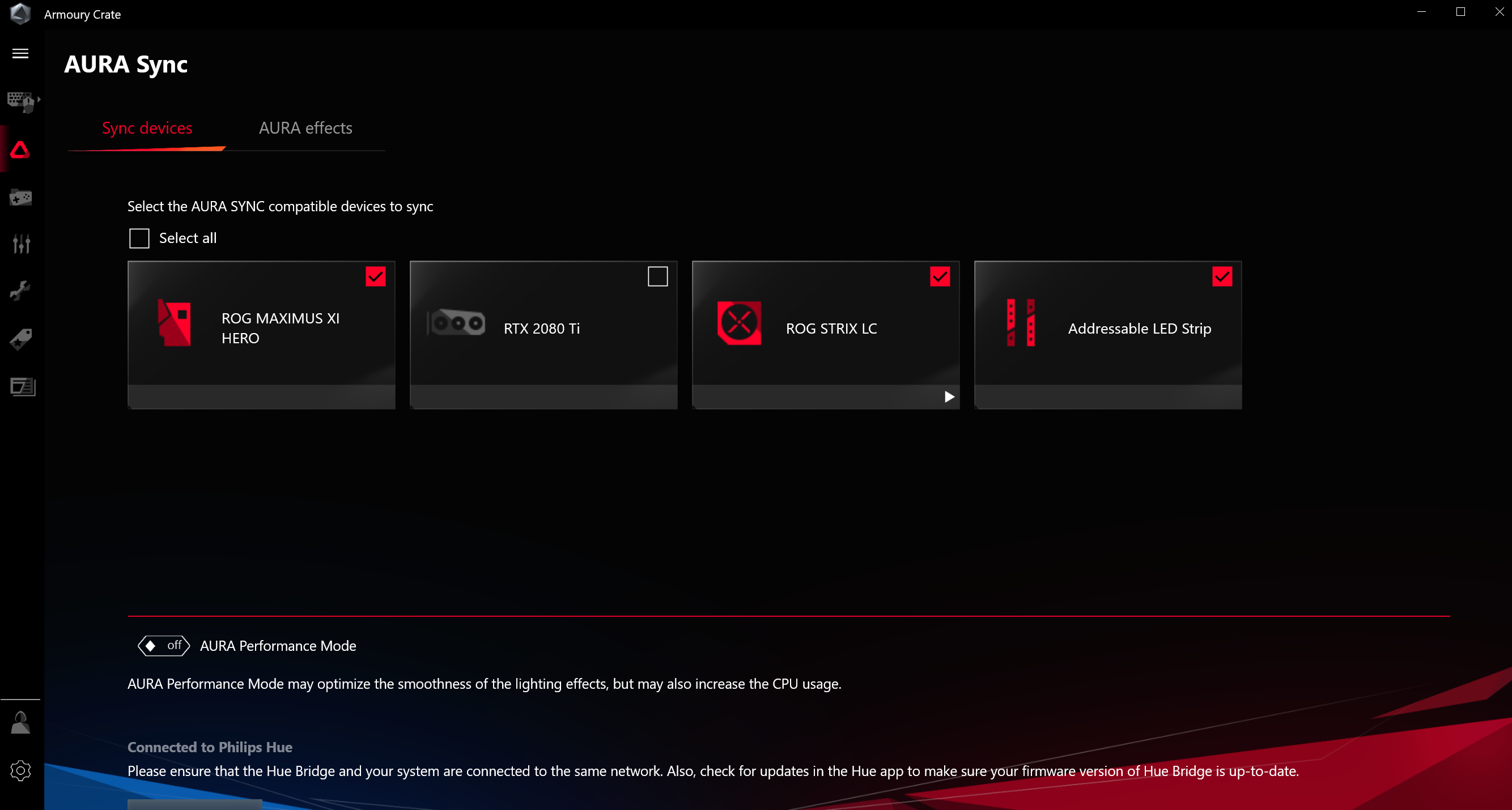Open the user profile icon
1512x810 pixels.
pos(20,723)
